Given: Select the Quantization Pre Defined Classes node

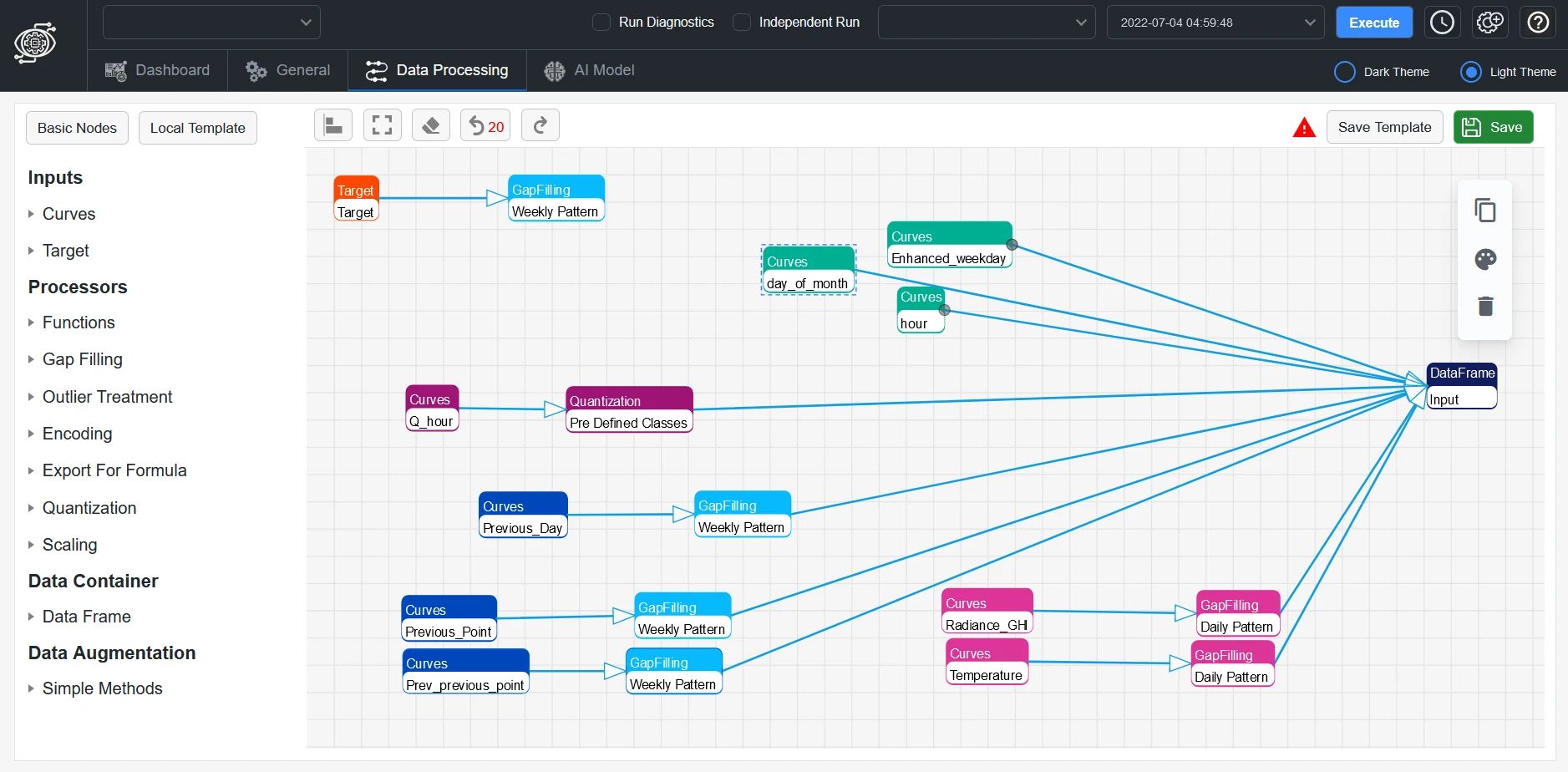Looking at the screenshot, I should click(629, 409).
